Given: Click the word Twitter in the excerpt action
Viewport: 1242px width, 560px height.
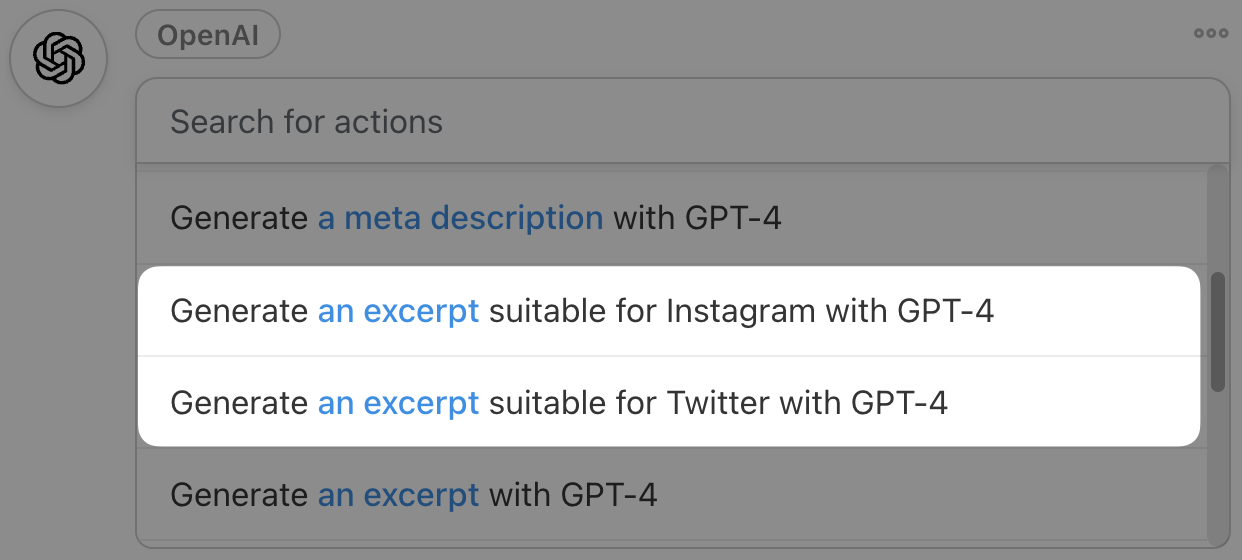Looking at the screenshot, I should coord(718,403).
